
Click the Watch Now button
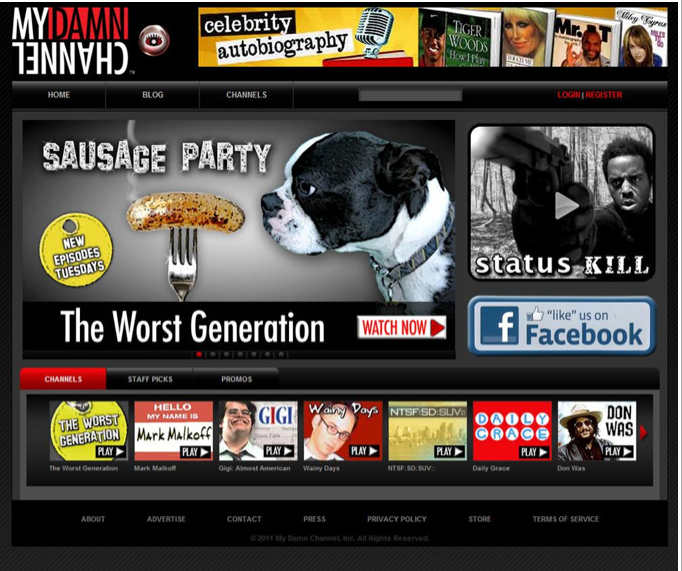(401, 327)
